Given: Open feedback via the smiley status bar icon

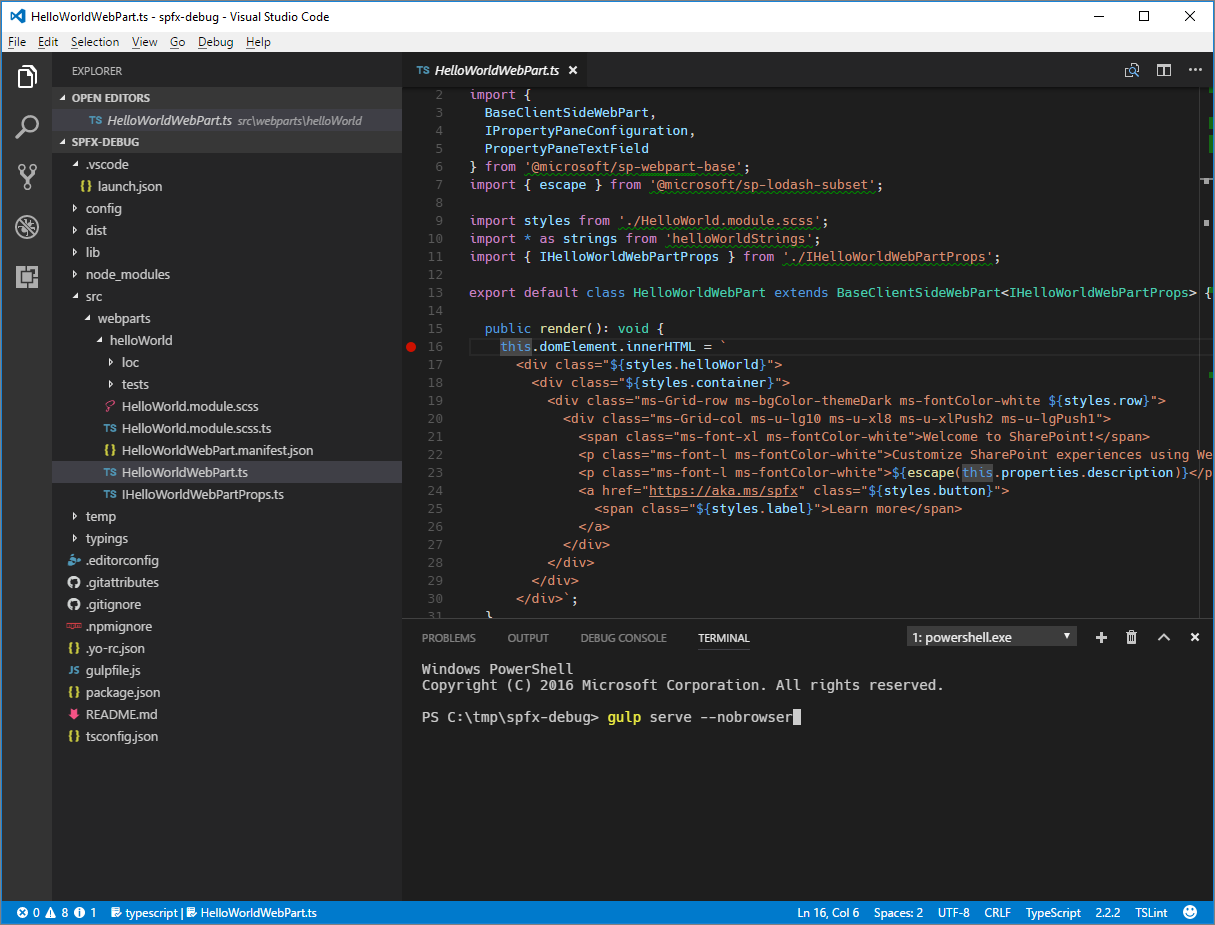Looking at the screenshot, I should click(x=1189, y=912).
